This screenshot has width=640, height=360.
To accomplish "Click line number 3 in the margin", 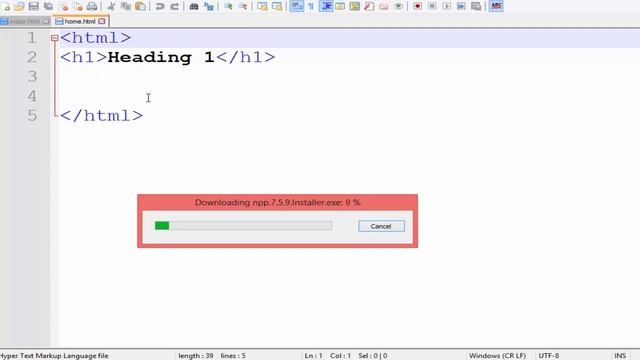I will pyautogui.click(x=31, y=76).
